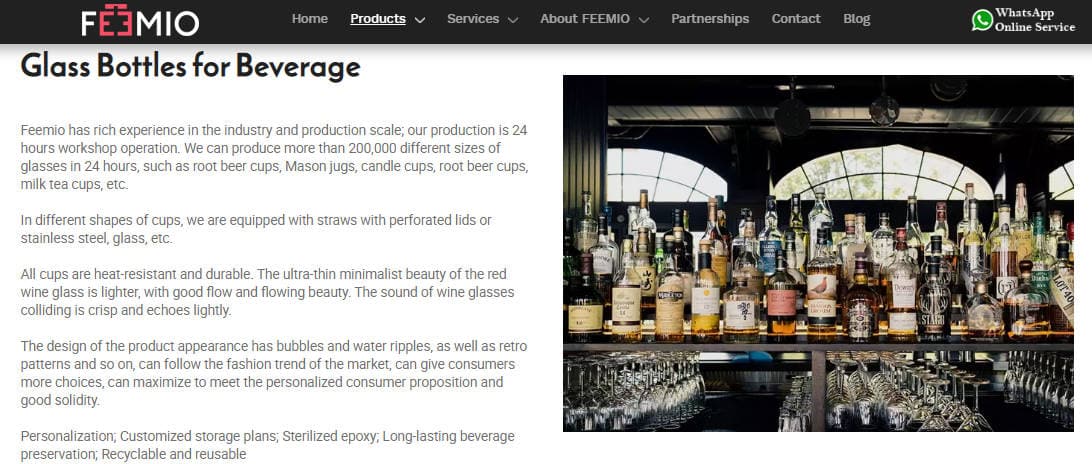This screenshot has height=464, width=1092.
Task: Click the paragraph about 24 hours workshop operation
Action: tap(275, 157)
